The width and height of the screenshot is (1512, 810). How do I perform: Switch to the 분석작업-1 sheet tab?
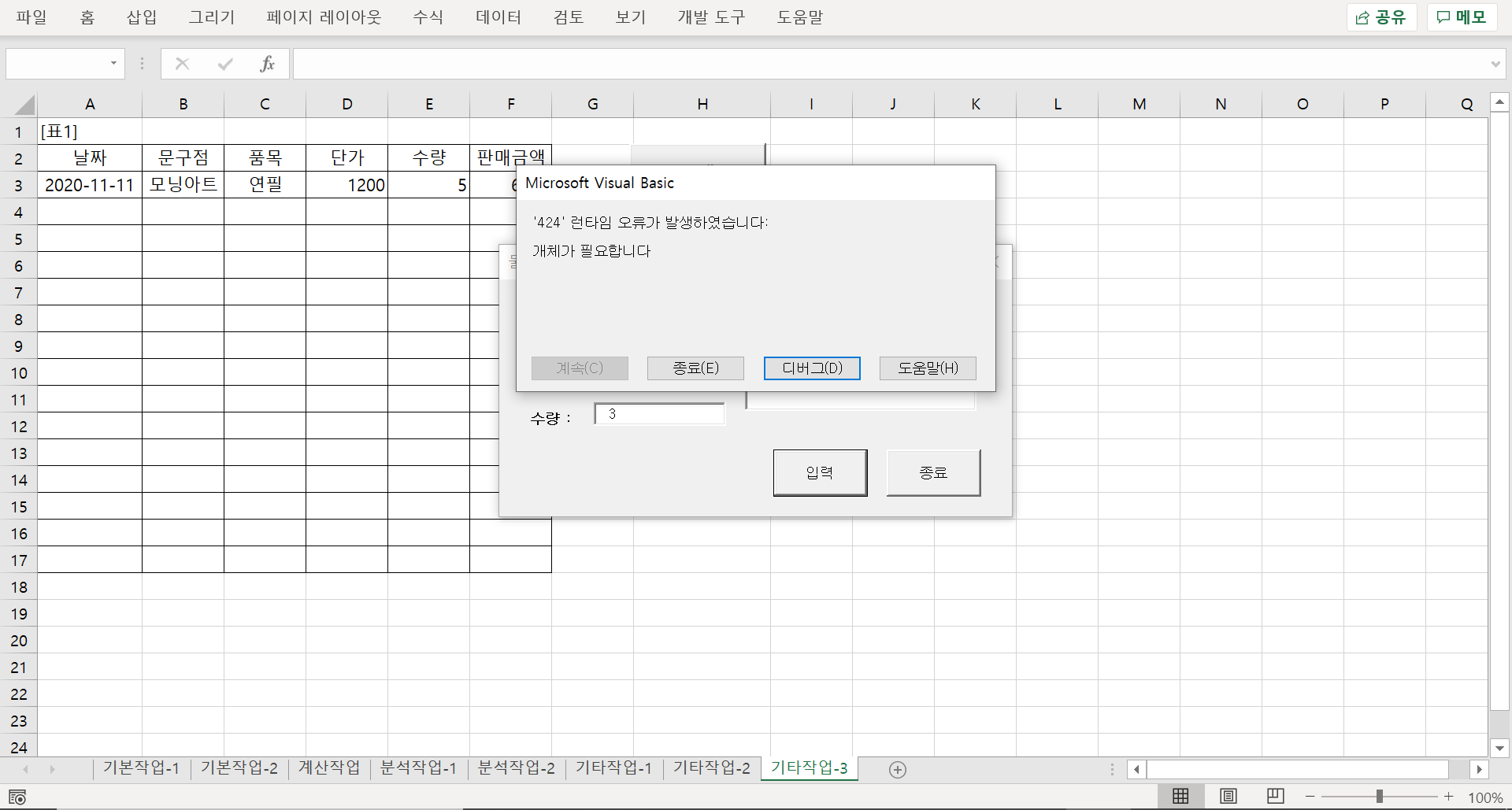(418, 768)
